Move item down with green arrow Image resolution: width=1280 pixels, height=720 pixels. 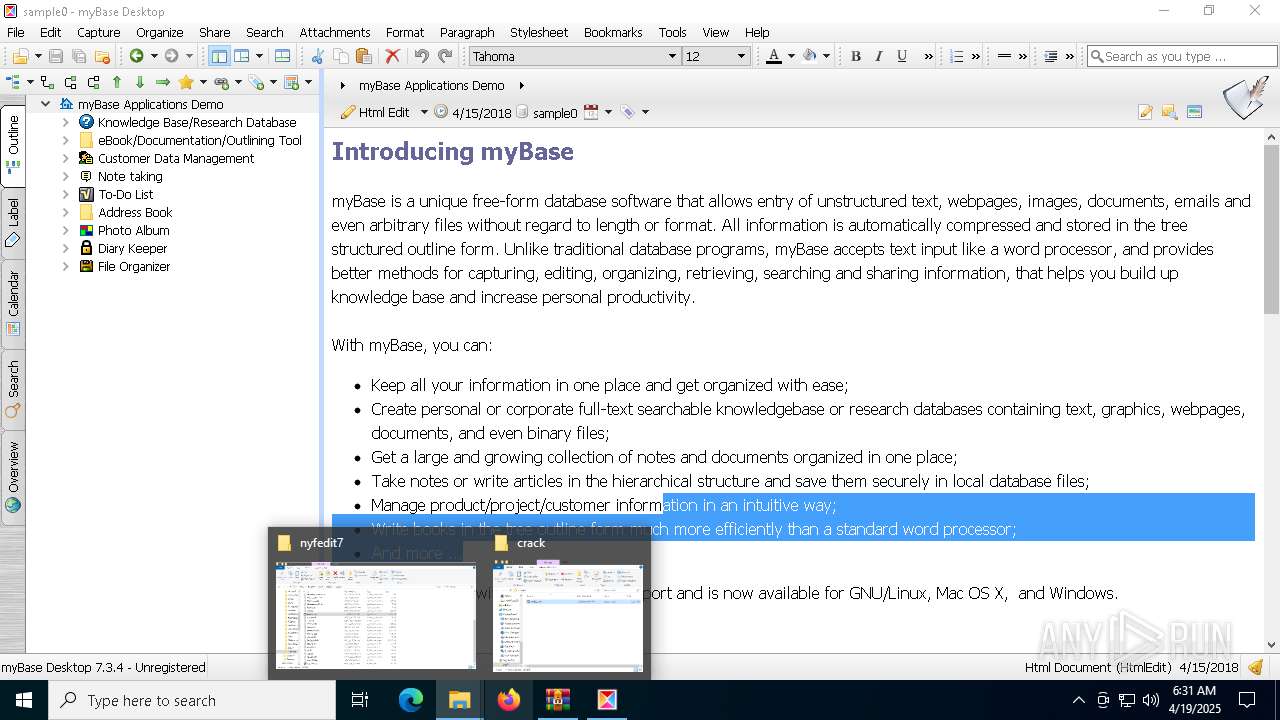140,82
